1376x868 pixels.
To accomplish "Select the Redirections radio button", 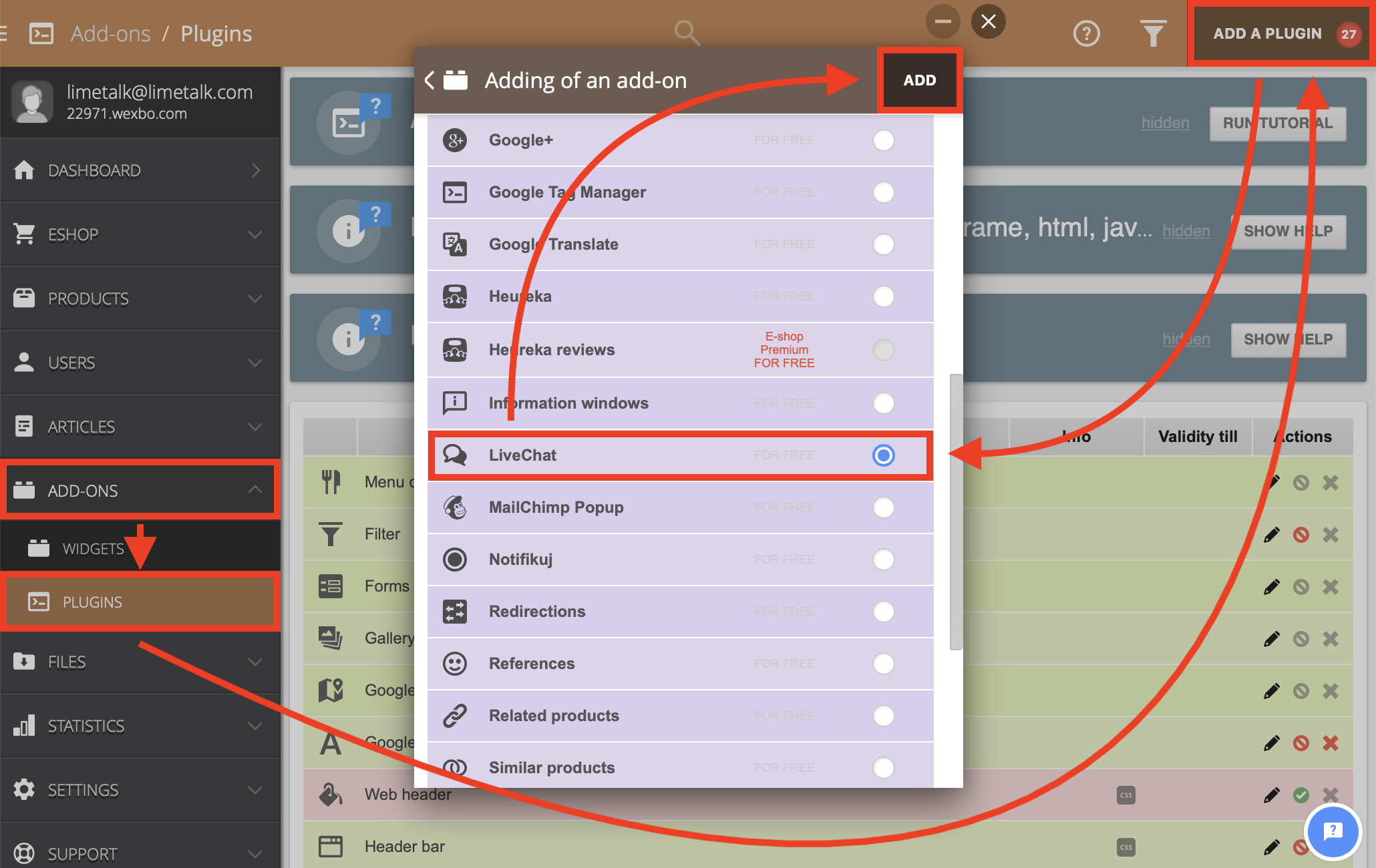I will click(884, 612).
